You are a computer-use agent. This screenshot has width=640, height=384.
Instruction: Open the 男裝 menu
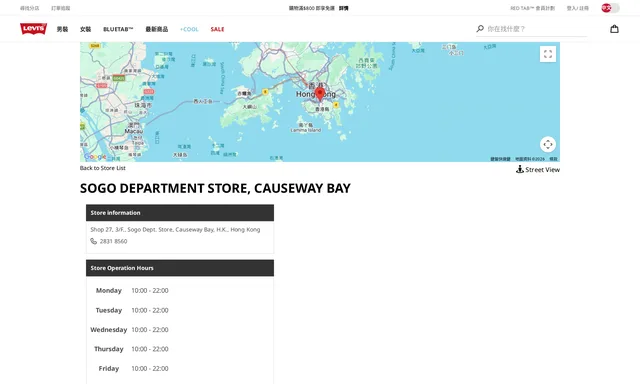coord(62,29)
